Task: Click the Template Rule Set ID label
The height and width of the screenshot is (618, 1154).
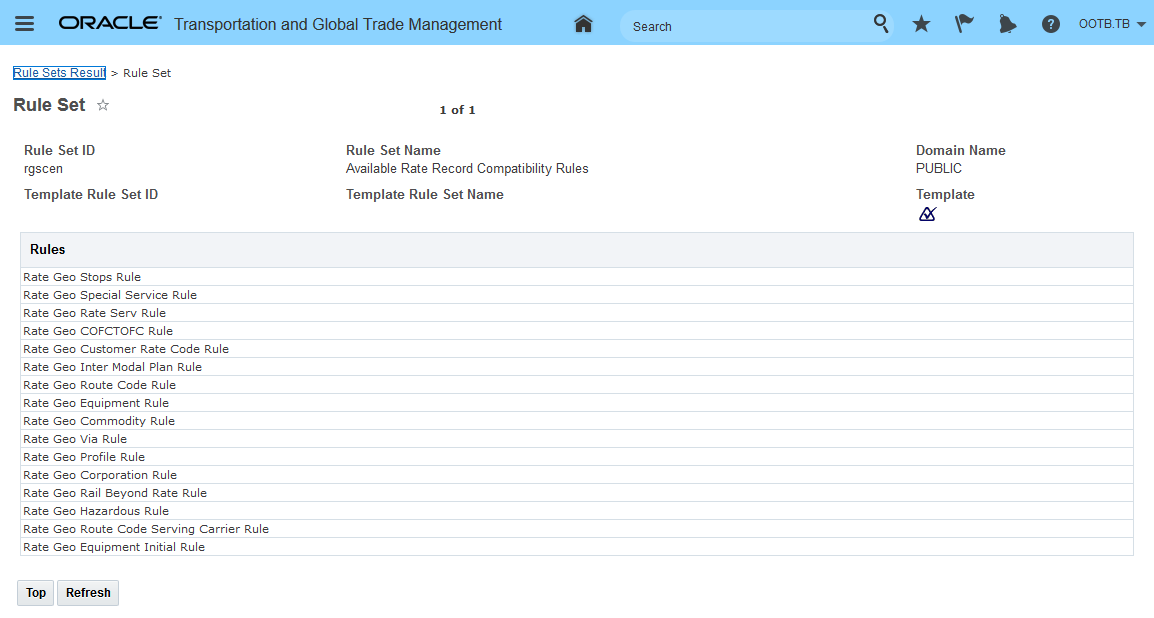Action: 91,194
